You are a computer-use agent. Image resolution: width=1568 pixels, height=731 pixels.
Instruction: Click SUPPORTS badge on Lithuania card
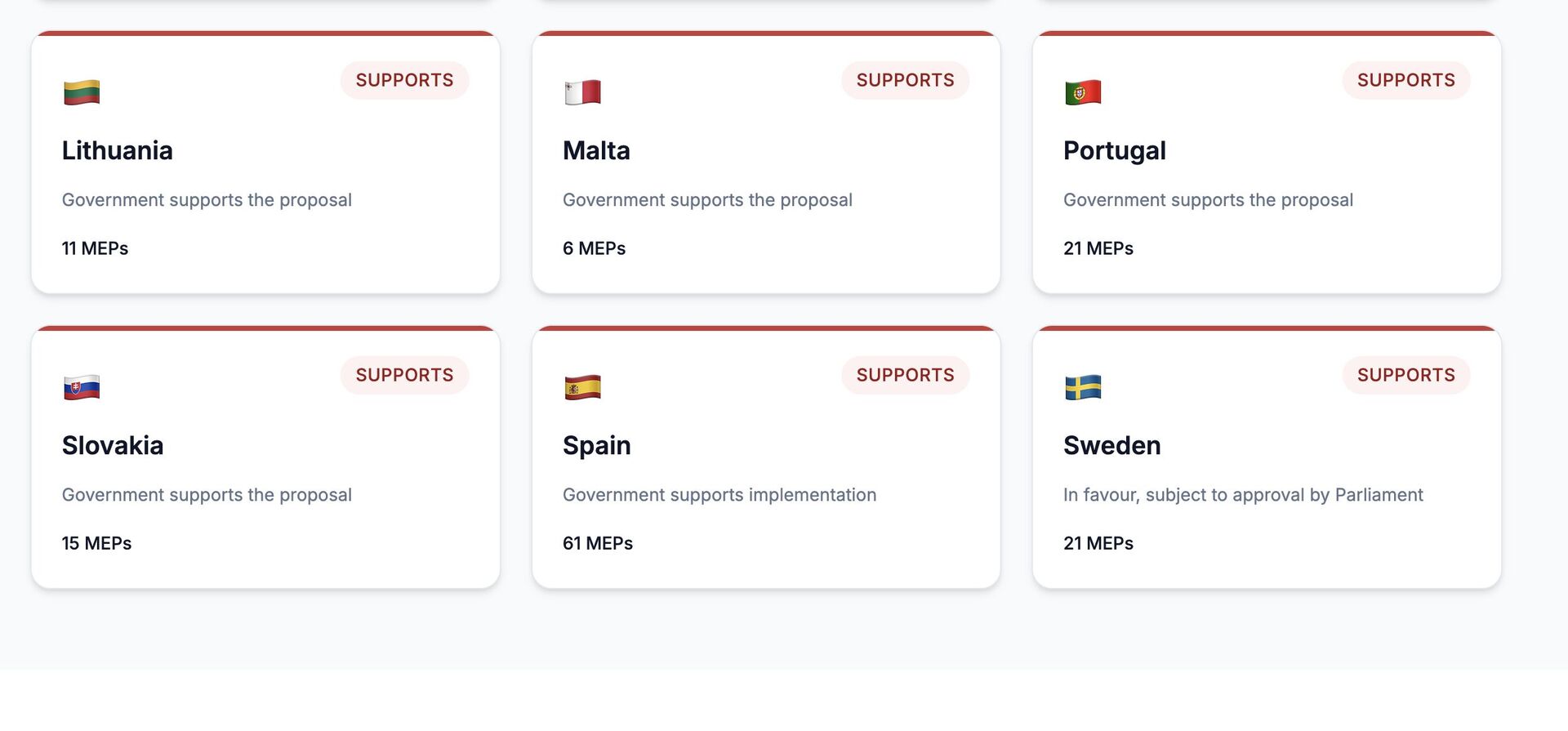(x=404, y=80)
